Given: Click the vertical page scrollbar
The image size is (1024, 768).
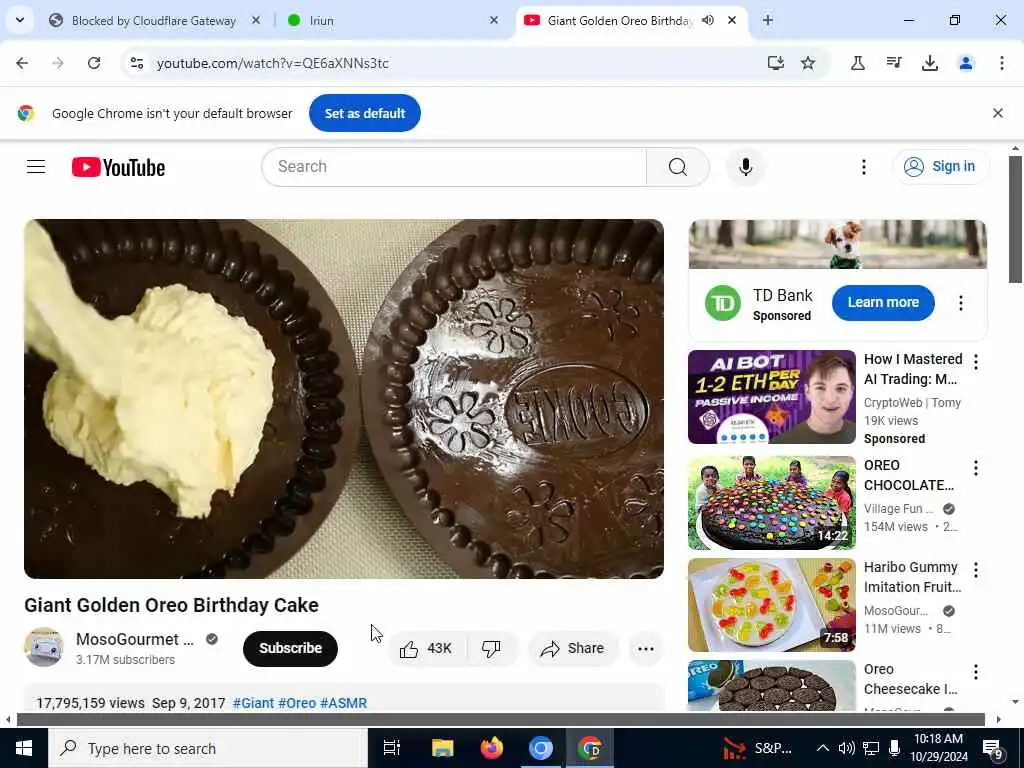Looking at the screenshot, I should (1015, 219).
